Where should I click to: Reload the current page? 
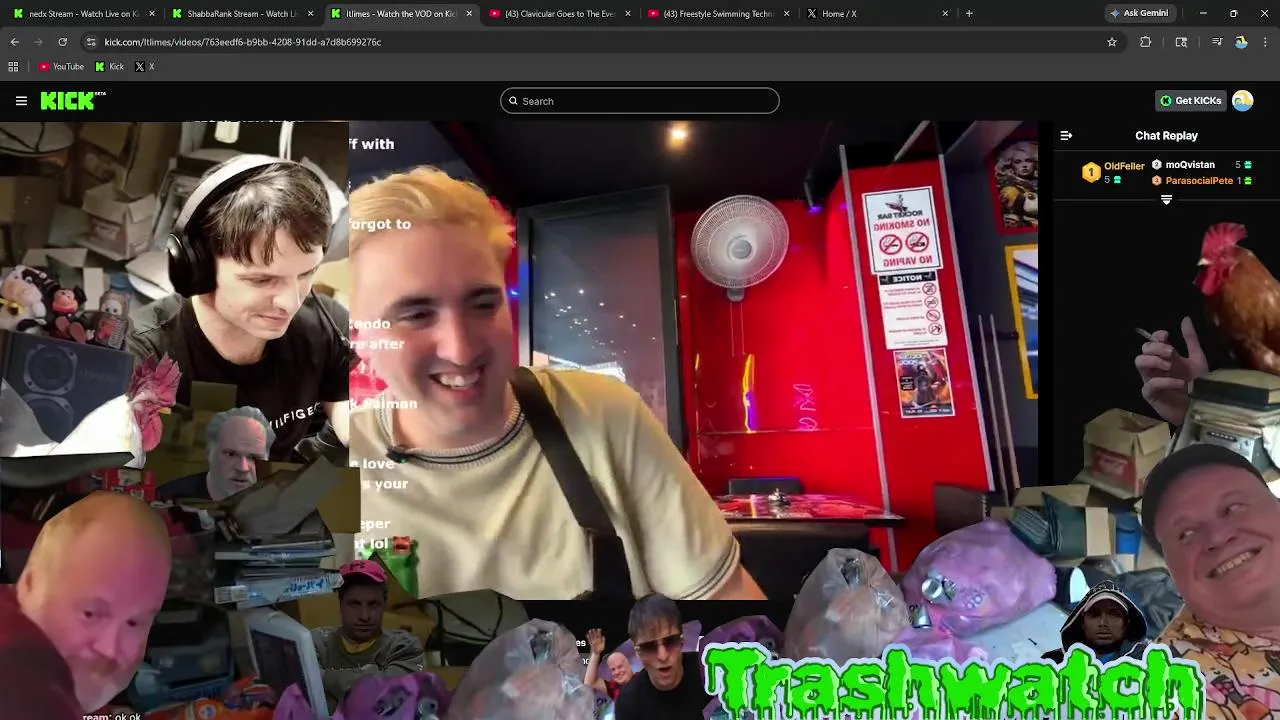63,42
